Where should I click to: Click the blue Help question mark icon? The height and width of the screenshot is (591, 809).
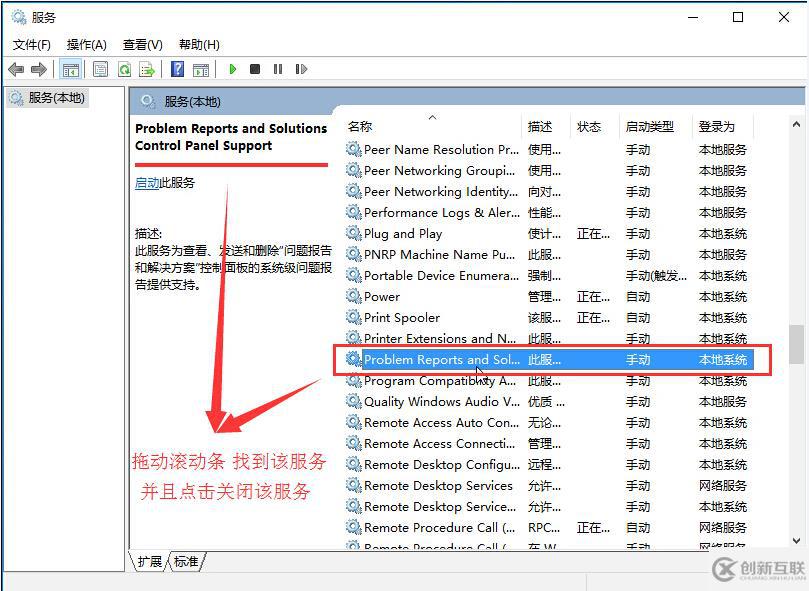coord(177,69)
